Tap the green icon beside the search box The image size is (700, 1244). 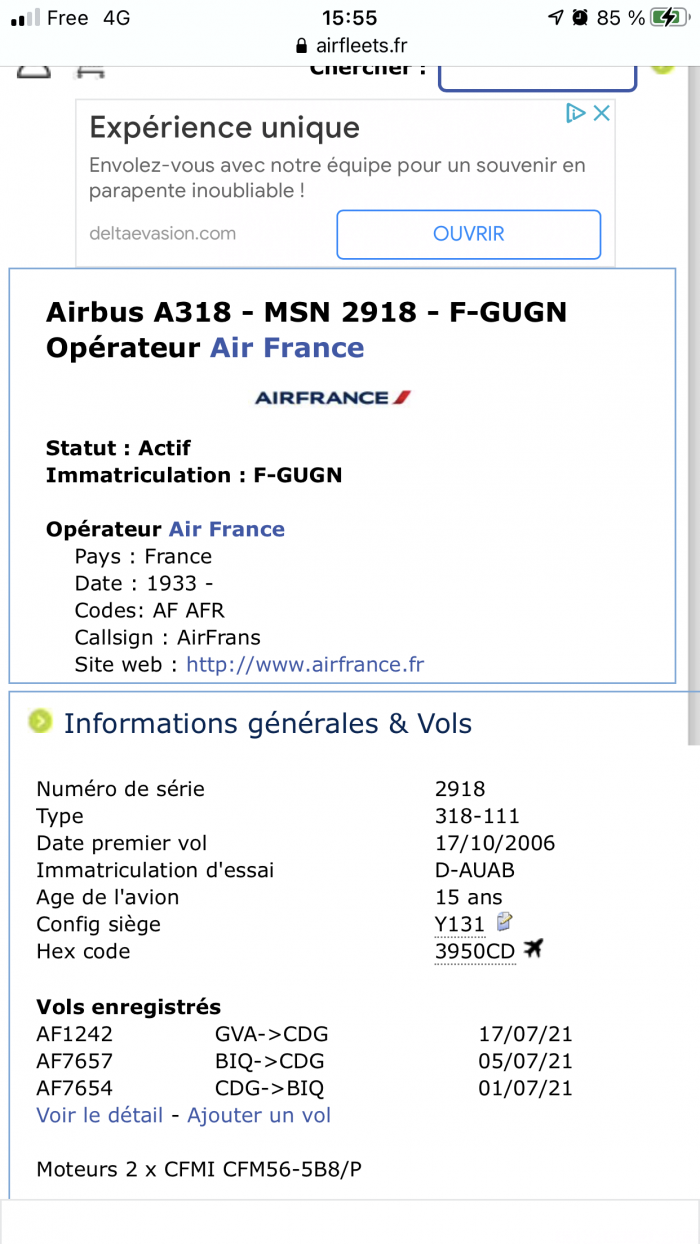661,66
